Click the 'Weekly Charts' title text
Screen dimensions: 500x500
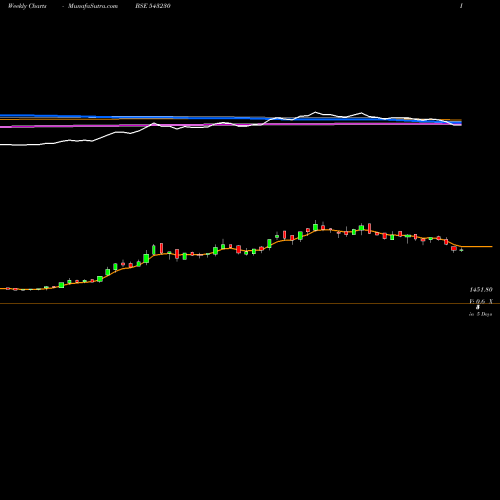coord(27,6)
